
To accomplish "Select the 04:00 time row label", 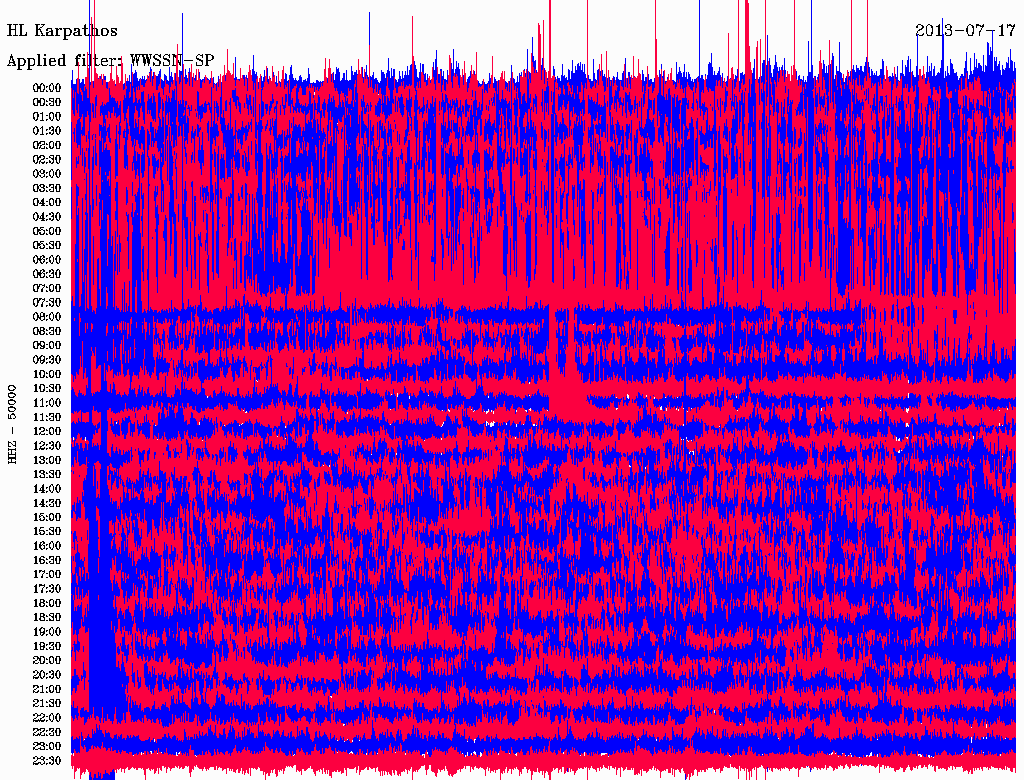I will click(47, 203).
